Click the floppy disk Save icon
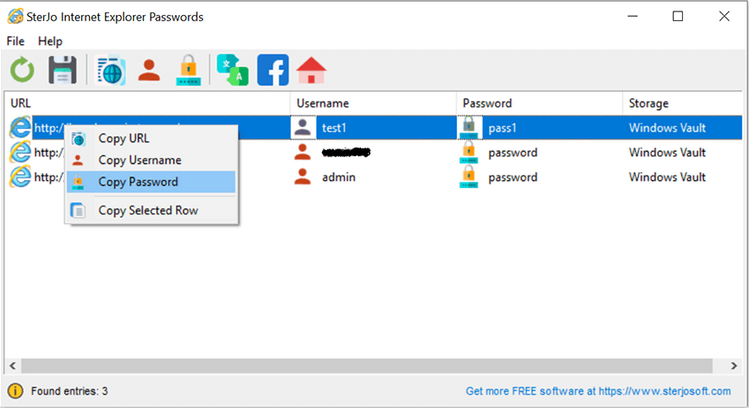 63,70
